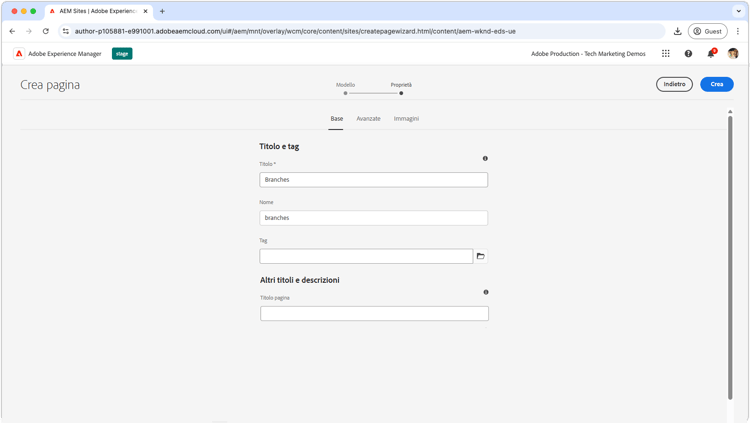Open new browser tab with plus
The width and height of the screenshot is (750, 423).
162,11
